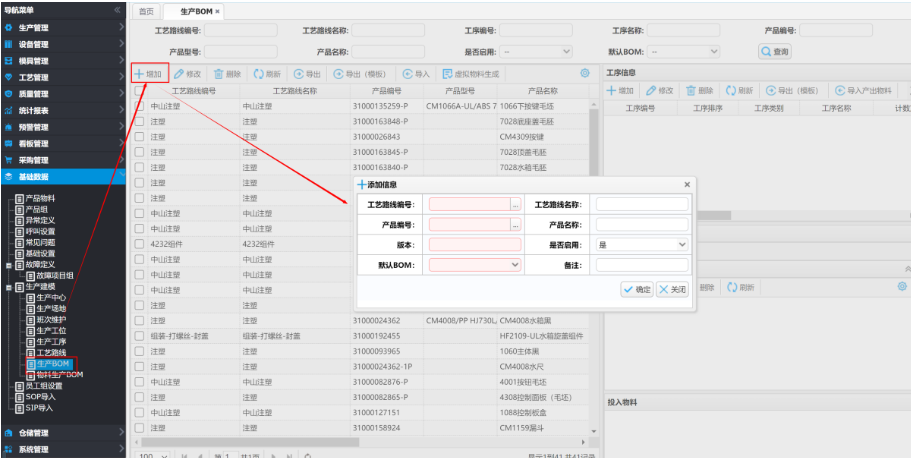Click the 虚拟物料生成 toolbar button

click(461, 73)
